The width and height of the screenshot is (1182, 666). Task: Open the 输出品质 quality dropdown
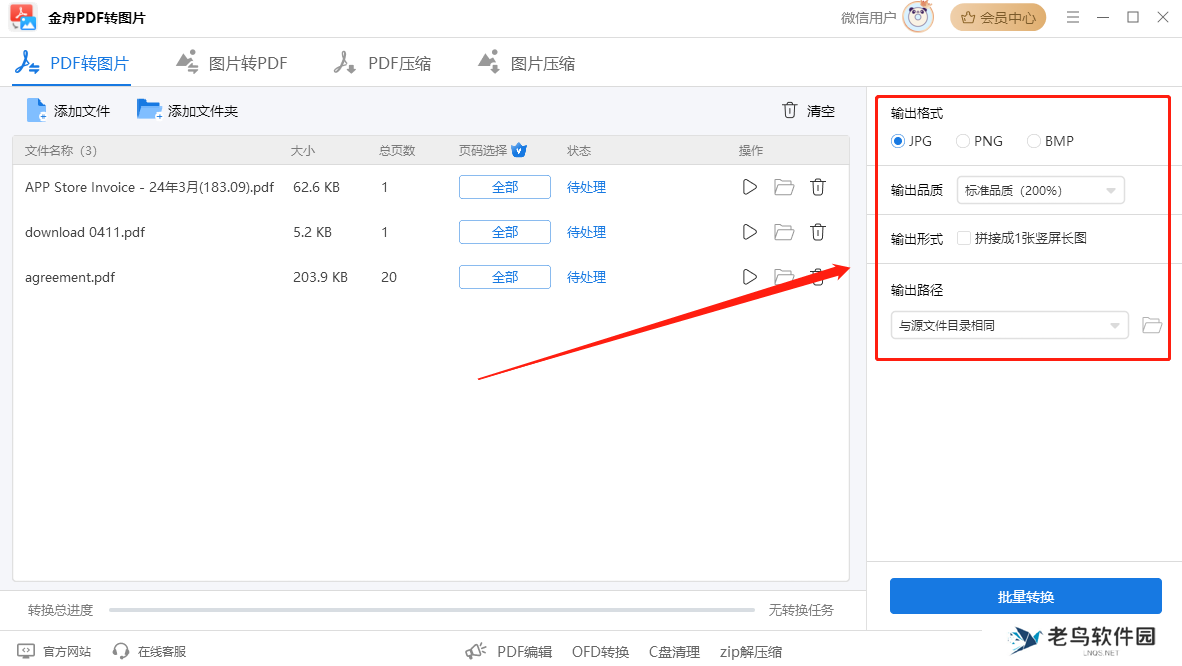click(1040, 189)
